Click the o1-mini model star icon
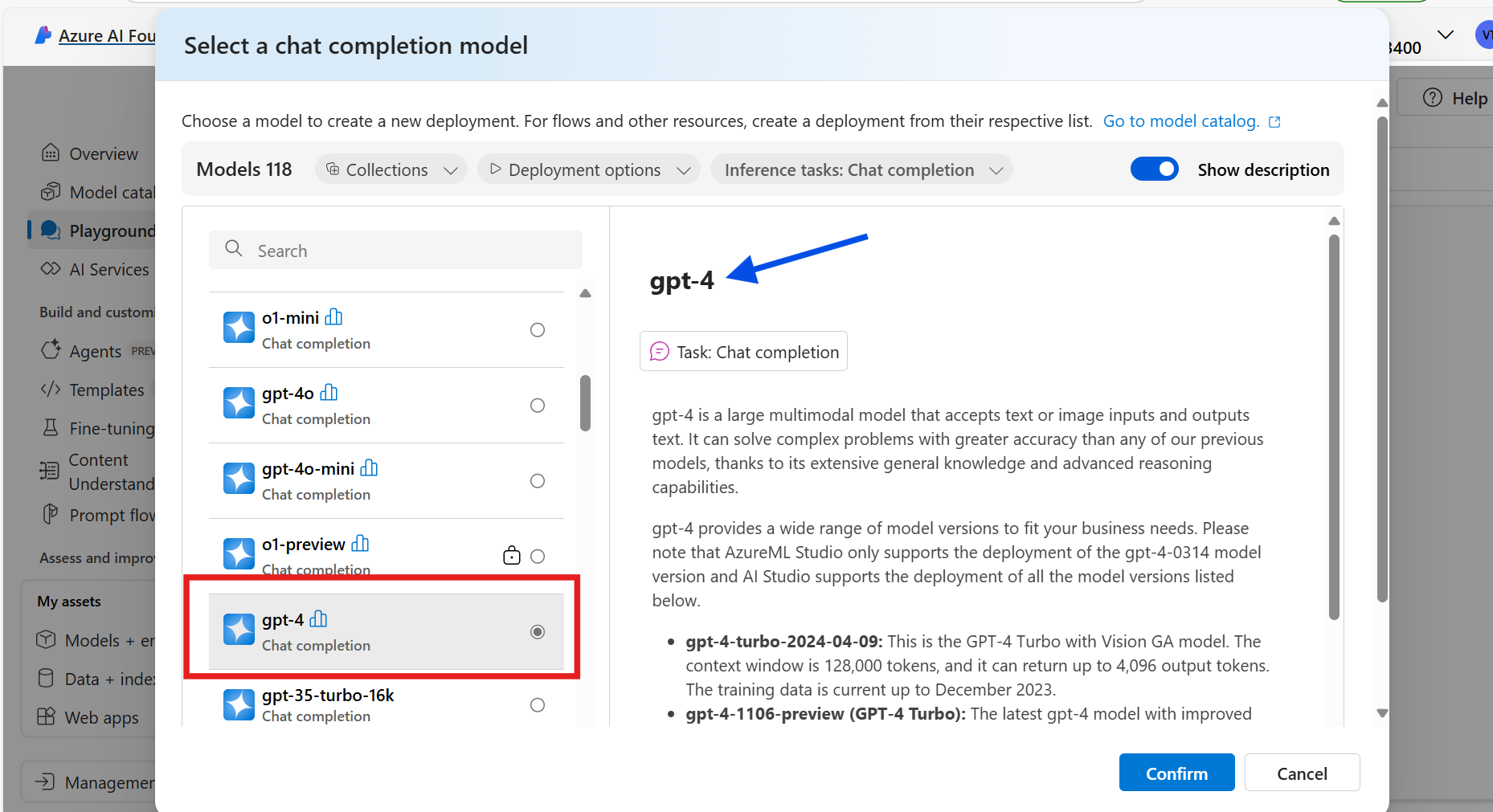The image size is (1493, 812). tap(239, 328)
